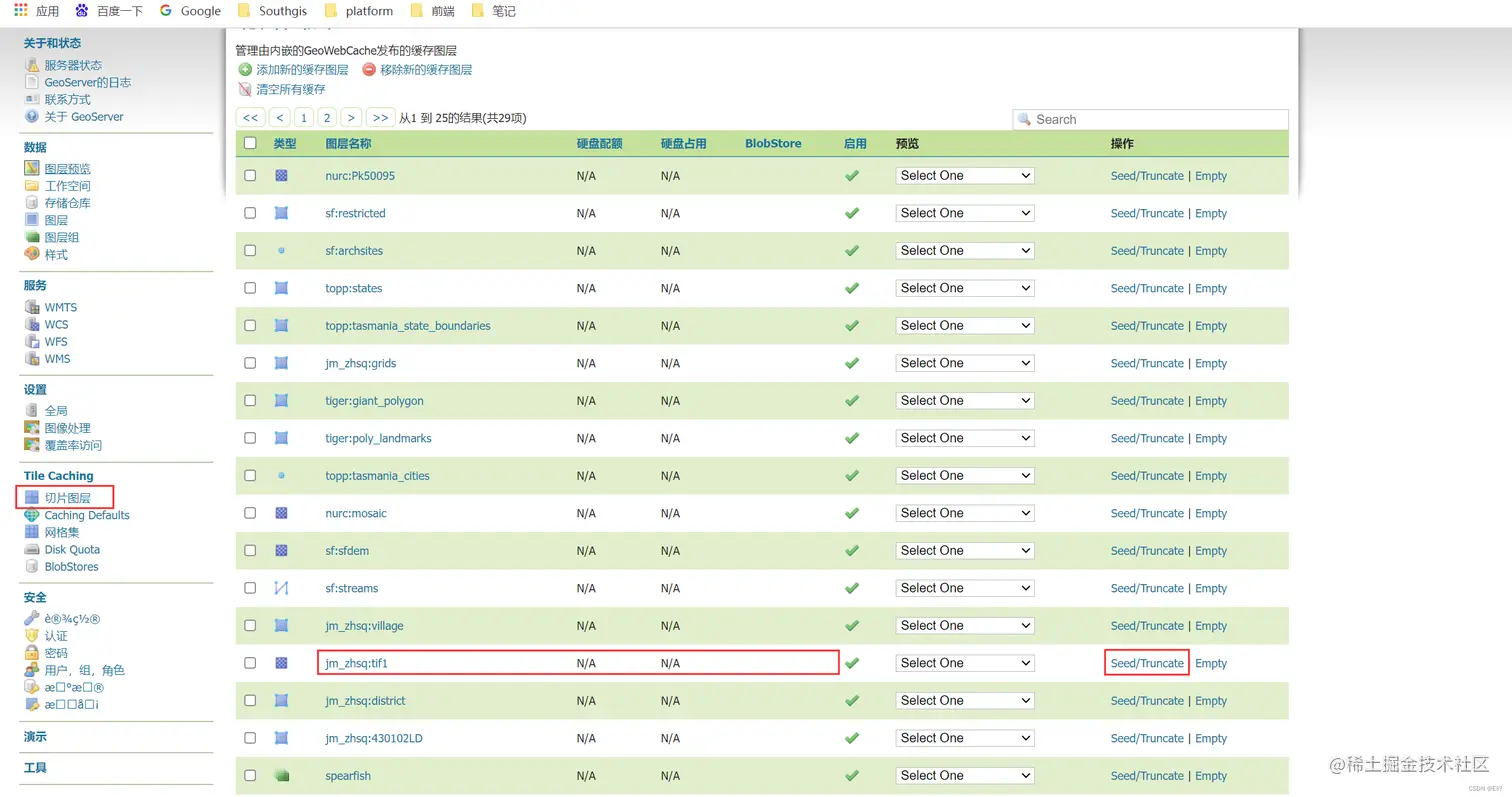The width and height of the screenshot is (1512, 797).
Task: Open preview dropdown for sf:archsites
Action: click(x=964, y=250)
